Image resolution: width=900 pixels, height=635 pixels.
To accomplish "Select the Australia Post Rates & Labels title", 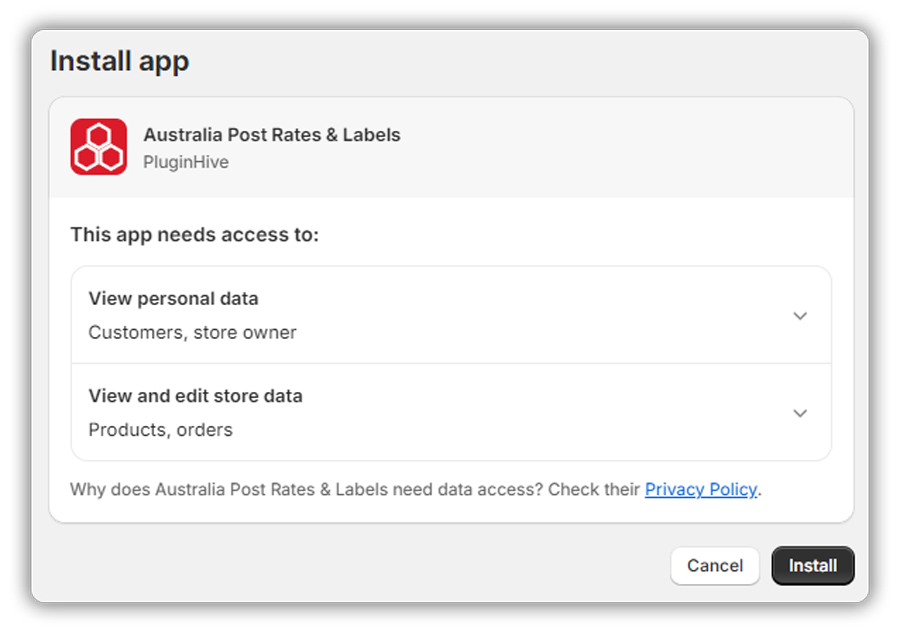I will 272,134.
